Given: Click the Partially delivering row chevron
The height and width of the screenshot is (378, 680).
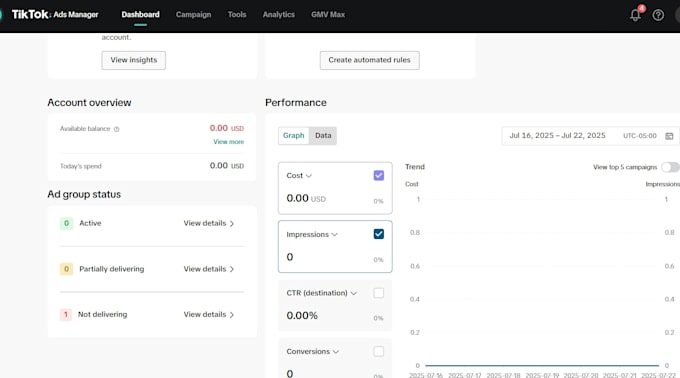Looking at the screenshot, I should click(x=232, y=269).
